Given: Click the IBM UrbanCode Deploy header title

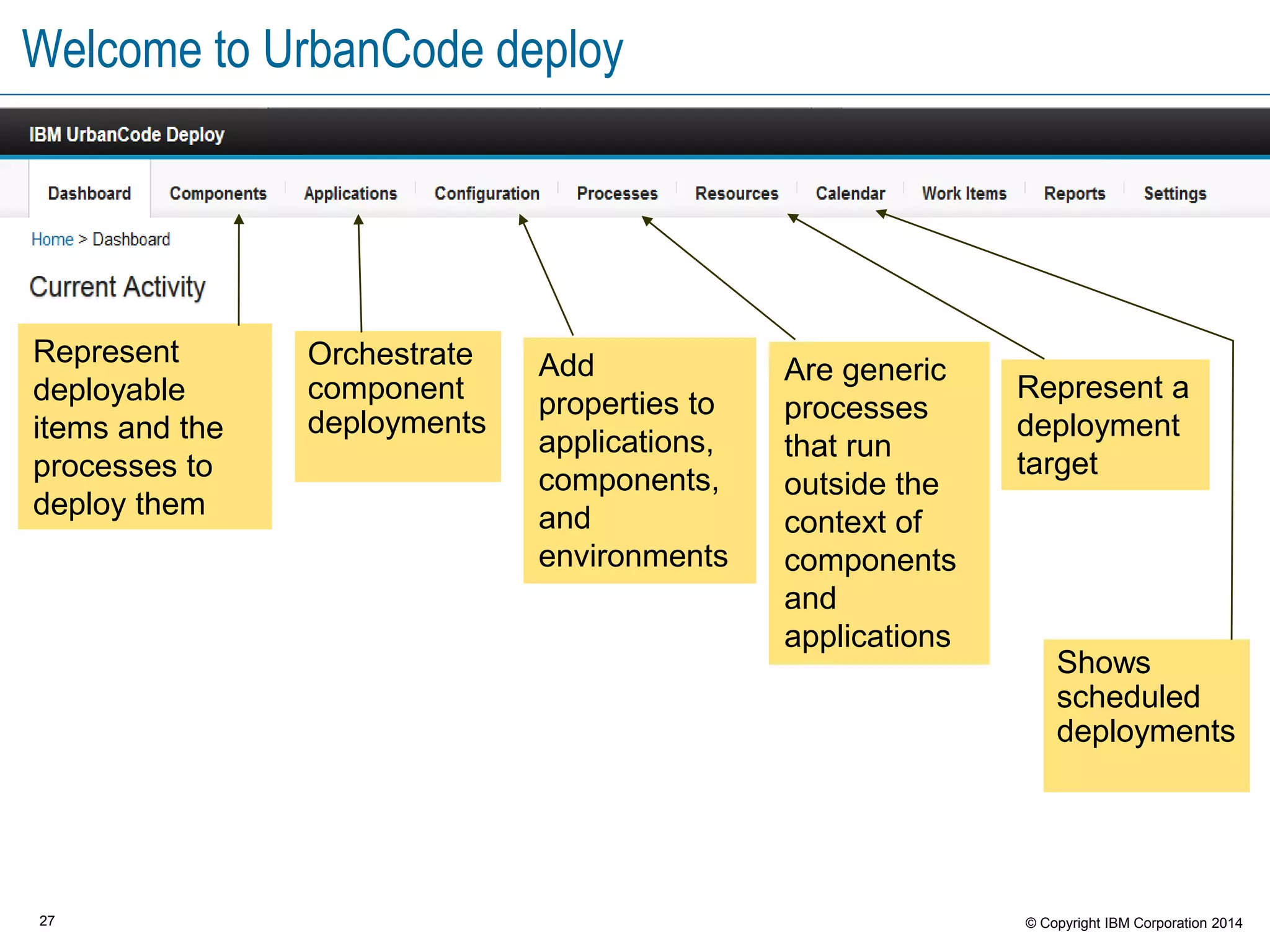Looking at the screenshot, I should 127,134.
